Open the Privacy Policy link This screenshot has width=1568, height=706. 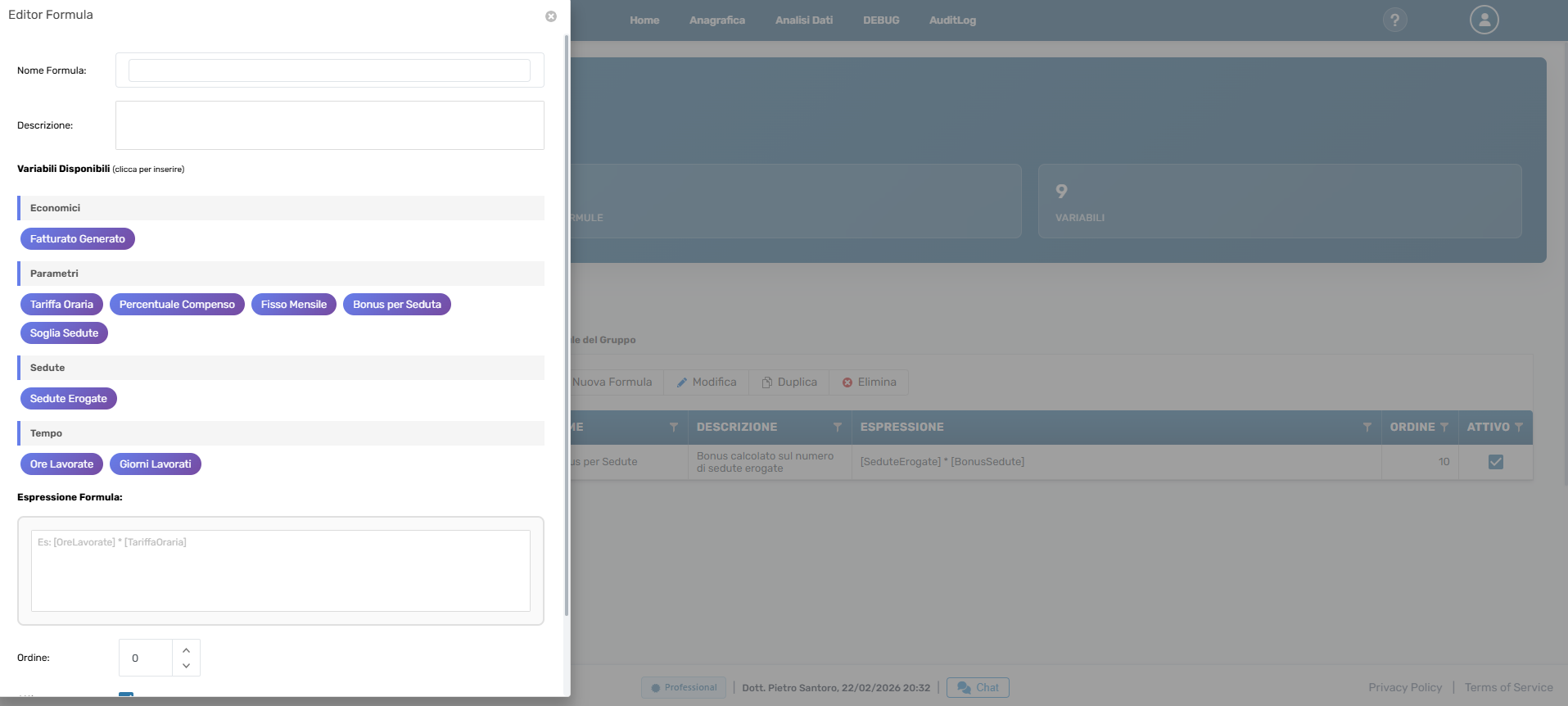[1405, 688]
